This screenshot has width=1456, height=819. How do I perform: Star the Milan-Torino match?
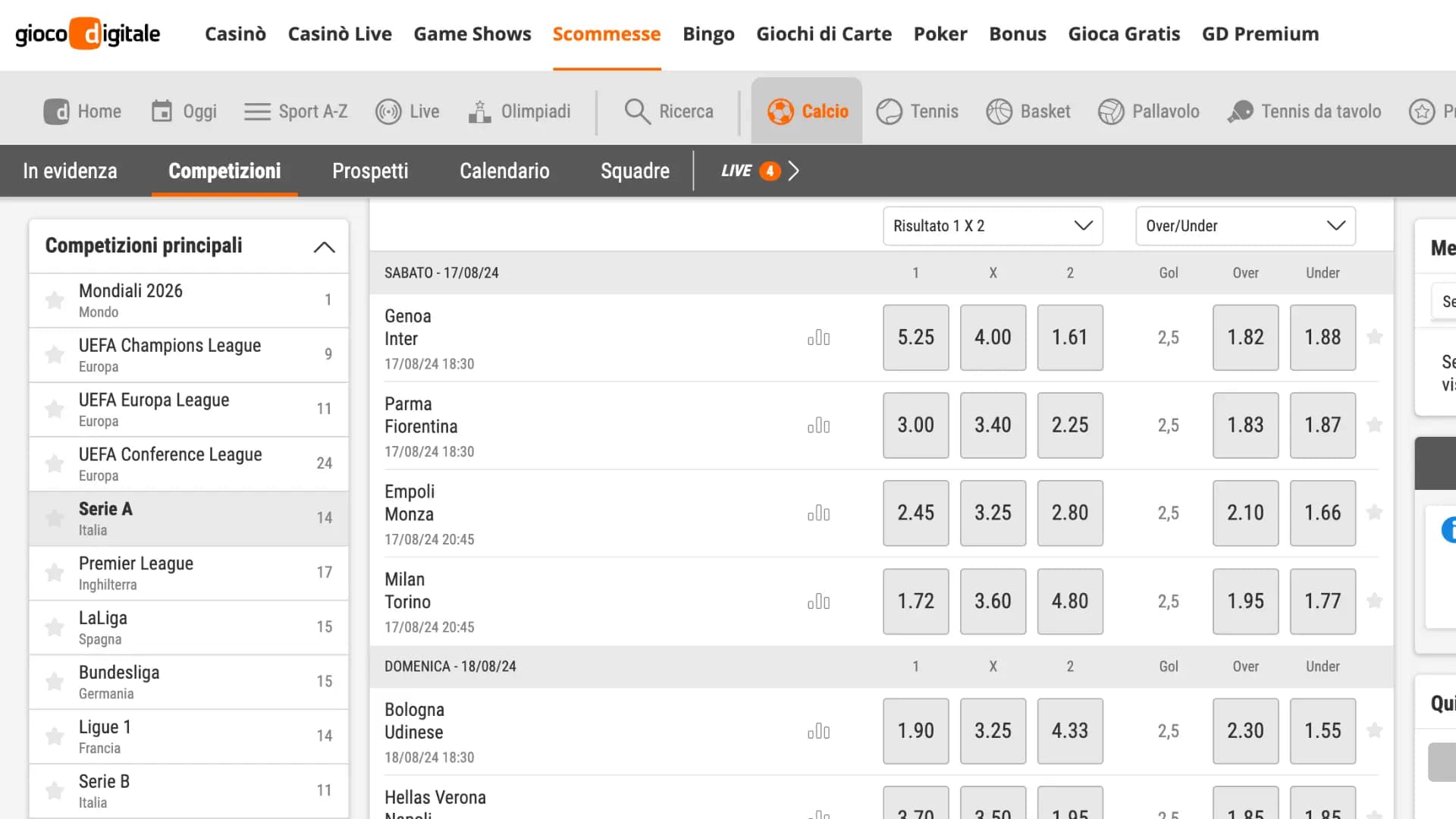tap(1375, 601)
